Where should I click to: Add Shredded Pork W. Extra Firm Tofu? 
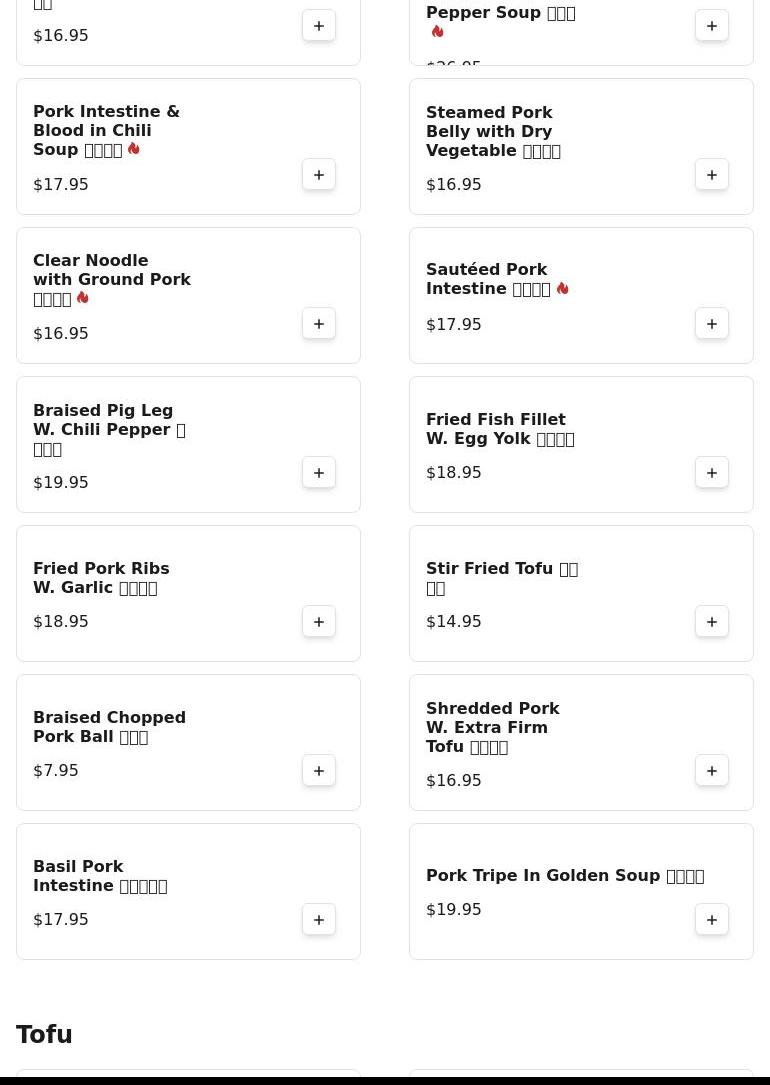[712, 770]
